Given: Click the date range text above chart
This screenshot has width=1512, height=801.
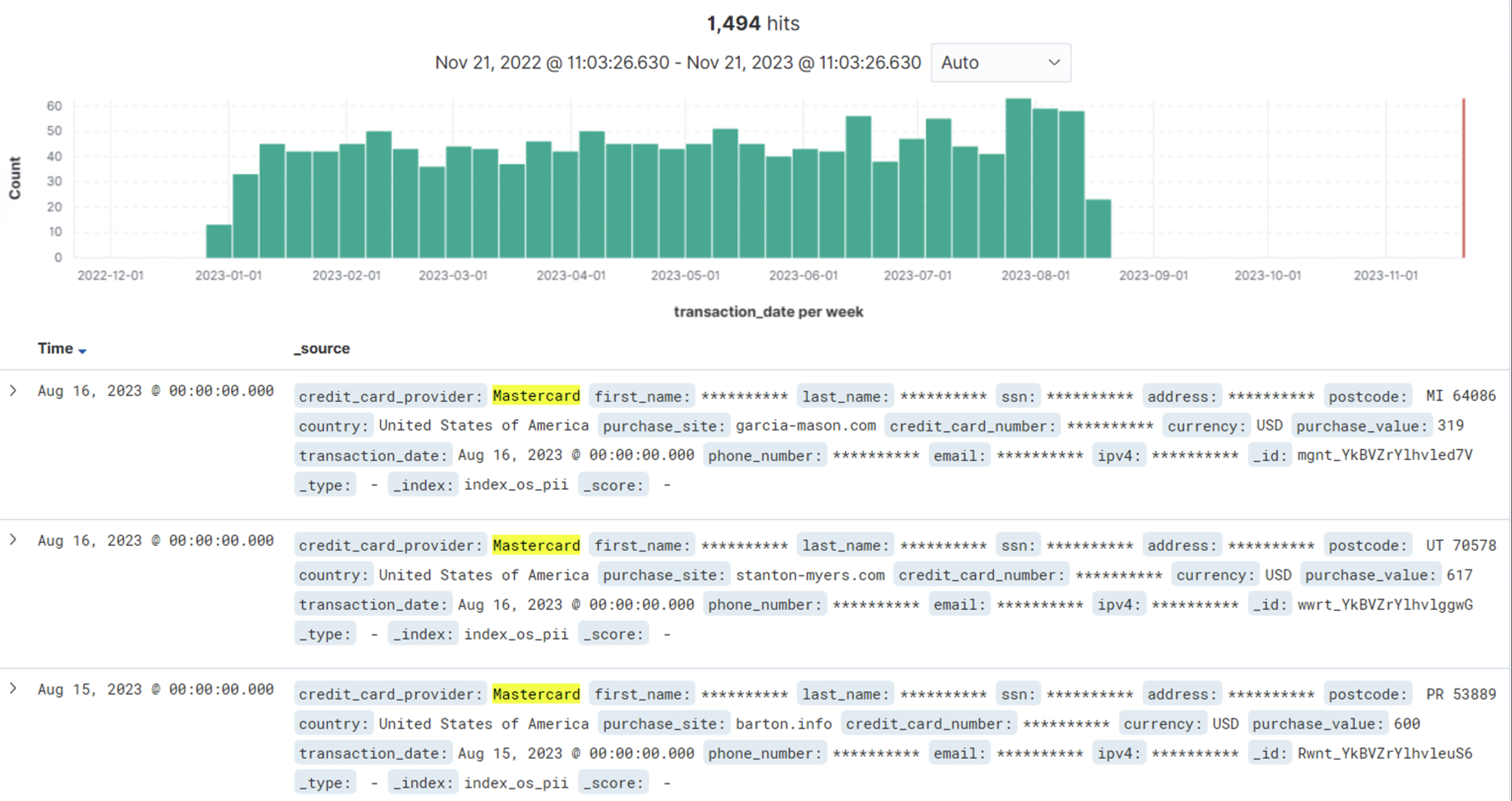Looking at the screenshot, I should [678, 63].
